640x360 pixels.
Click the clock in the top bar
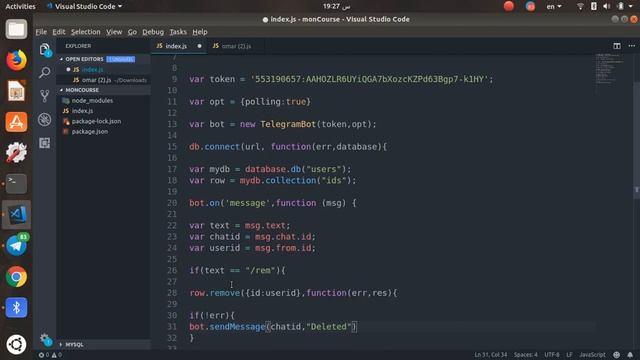337,6
